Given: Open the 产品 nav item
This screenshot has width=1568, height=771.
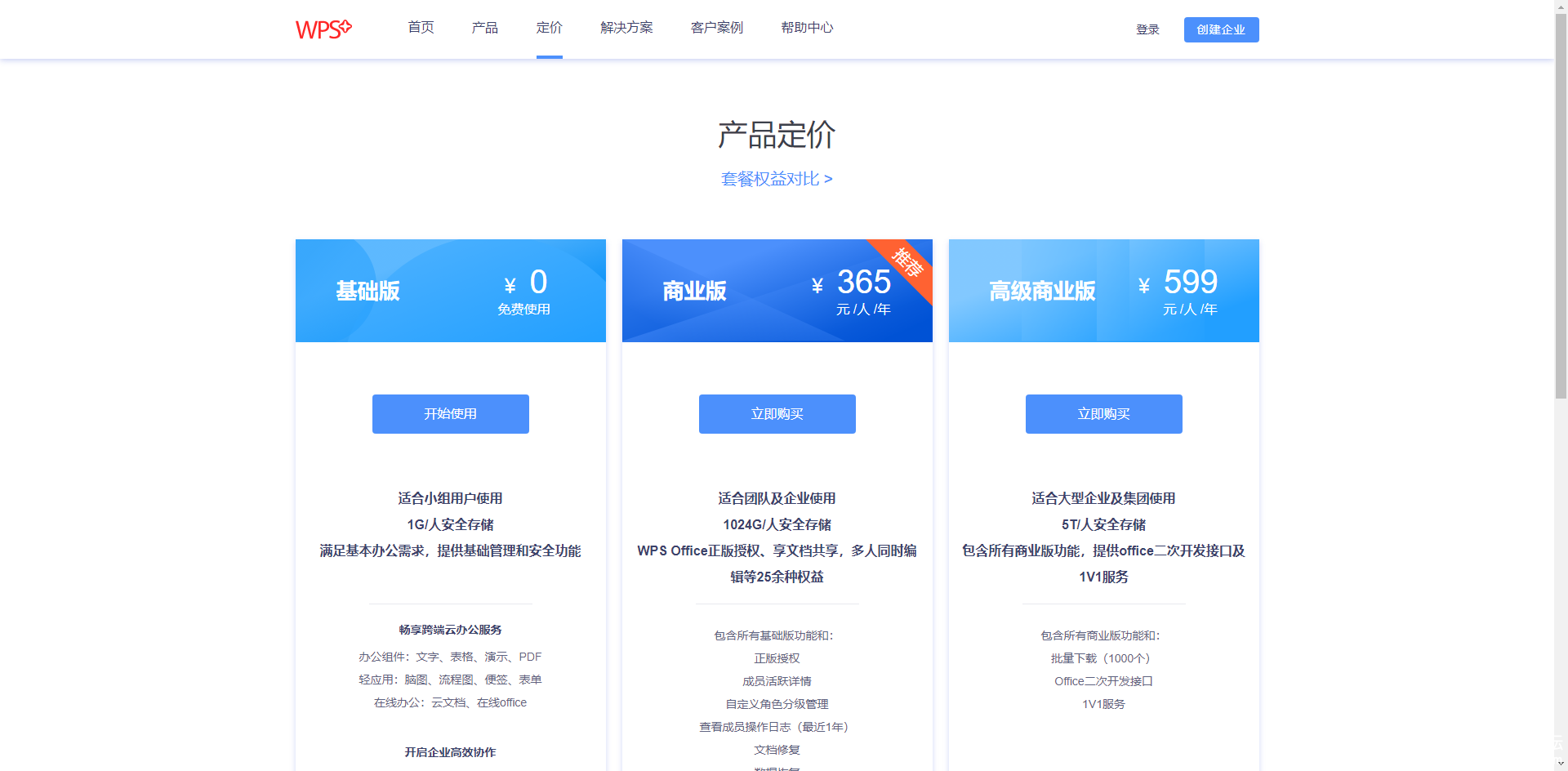Looking at the screenshot, I should point(485,28).
